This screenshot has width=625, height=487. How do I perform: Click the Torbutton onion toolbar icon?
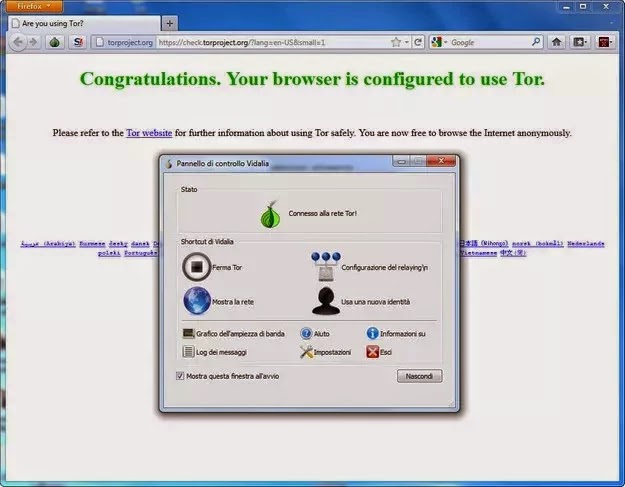pos(55,42)
